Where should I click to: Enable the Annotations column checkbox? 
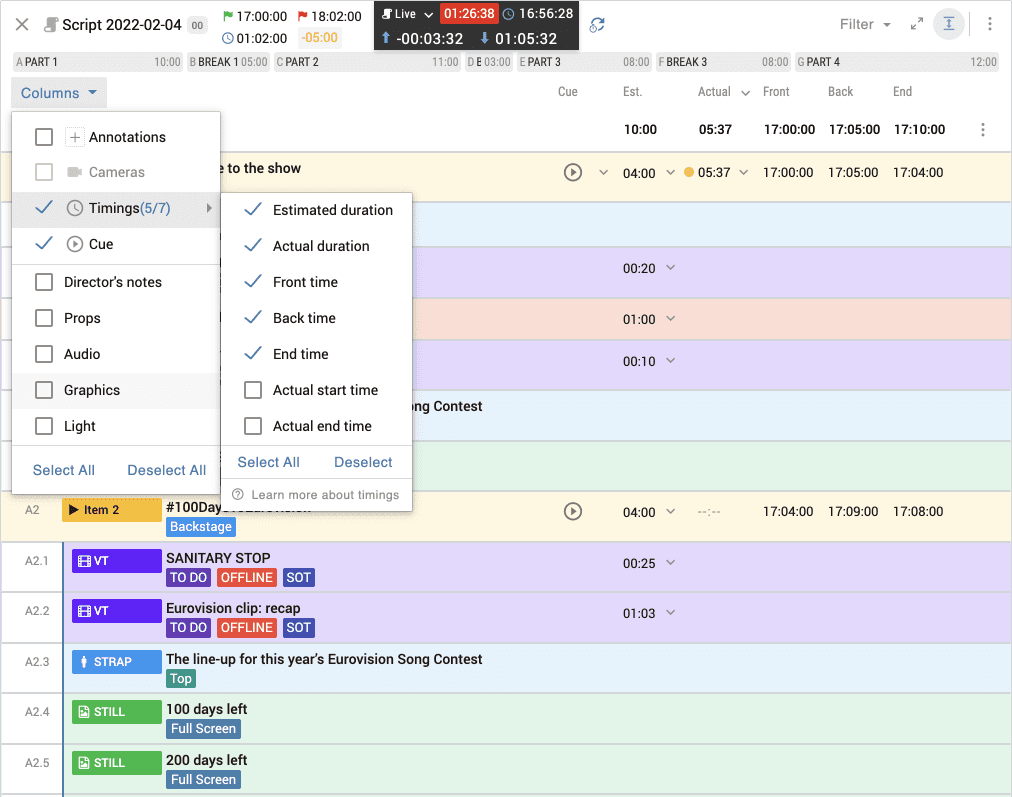pos(44,137)
